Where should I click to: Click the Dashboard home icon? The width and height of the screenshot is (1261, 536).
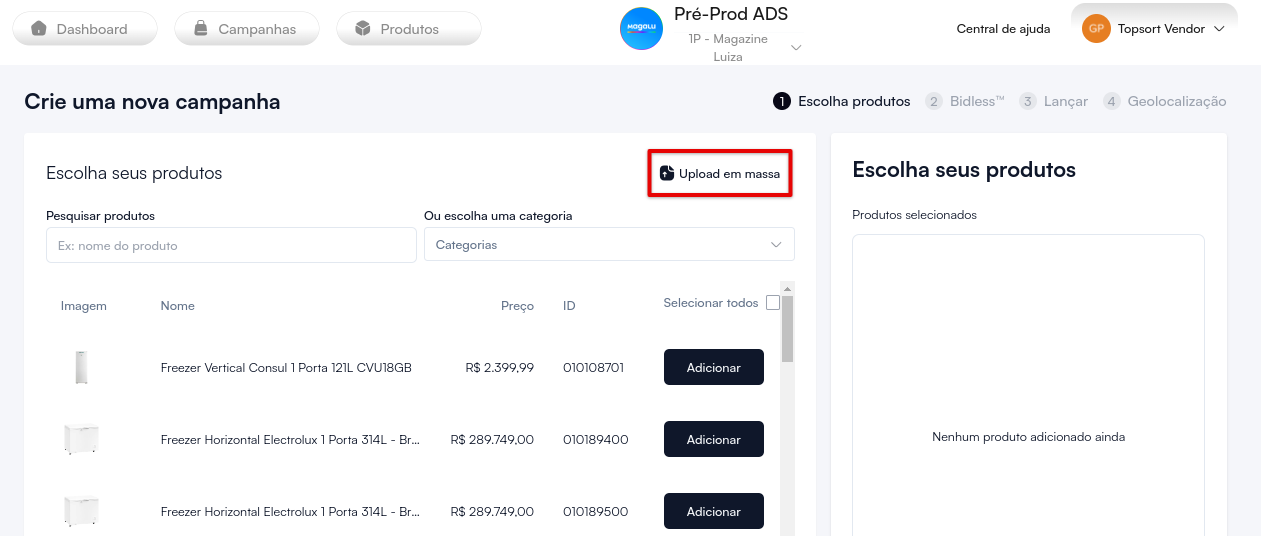click(x=39, y=29)
